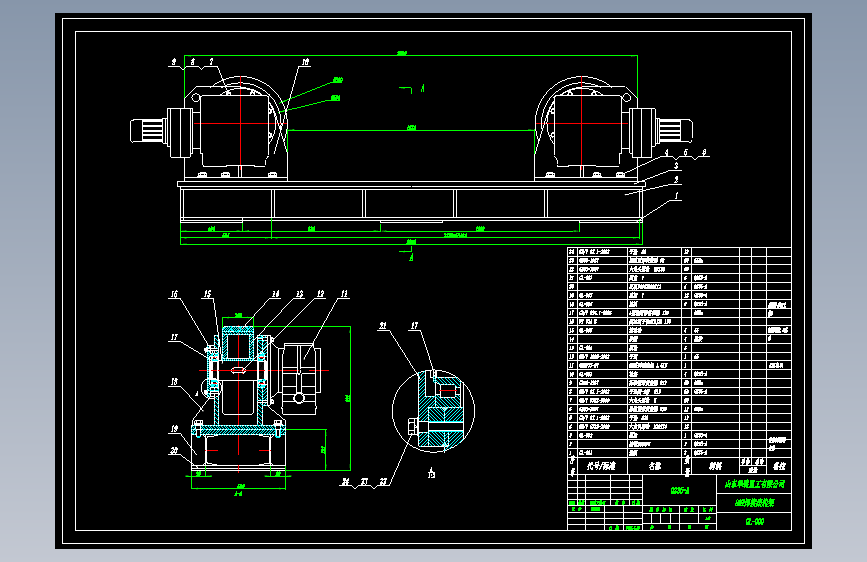Select part balloon number 23
Viewport: 867px width, 562px height.
click(x=364, y=482)
